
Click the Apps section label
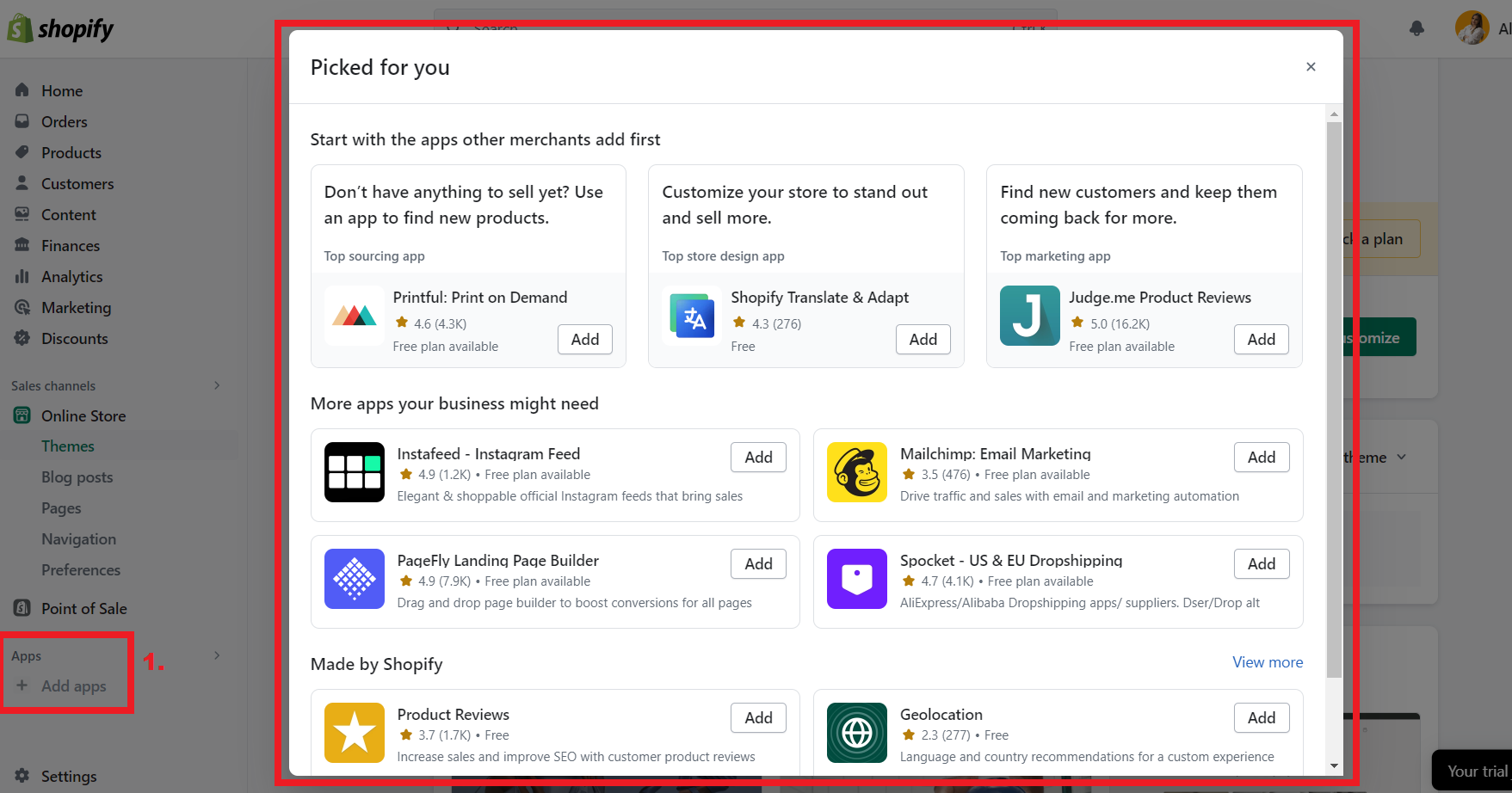(27, 656)
